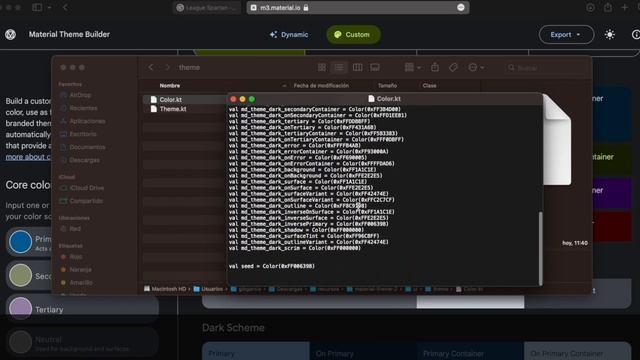Sort Finder list by Clase column

click(x=429, y=86)
